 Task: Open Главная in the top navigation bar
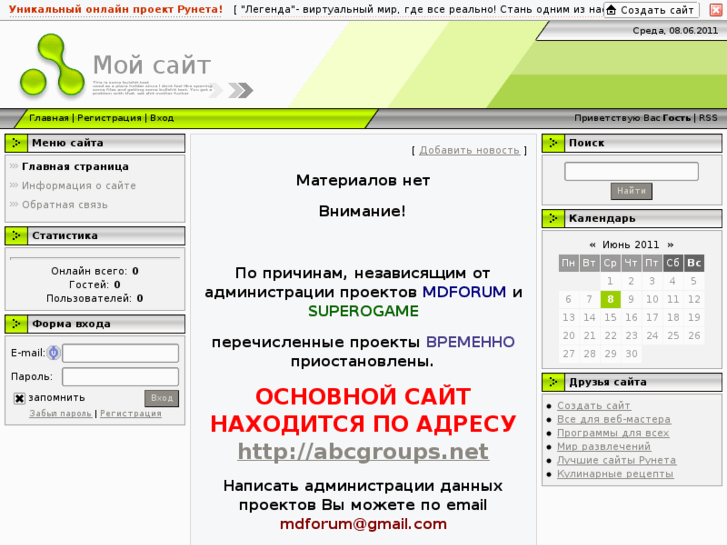(x=49, y=118)
